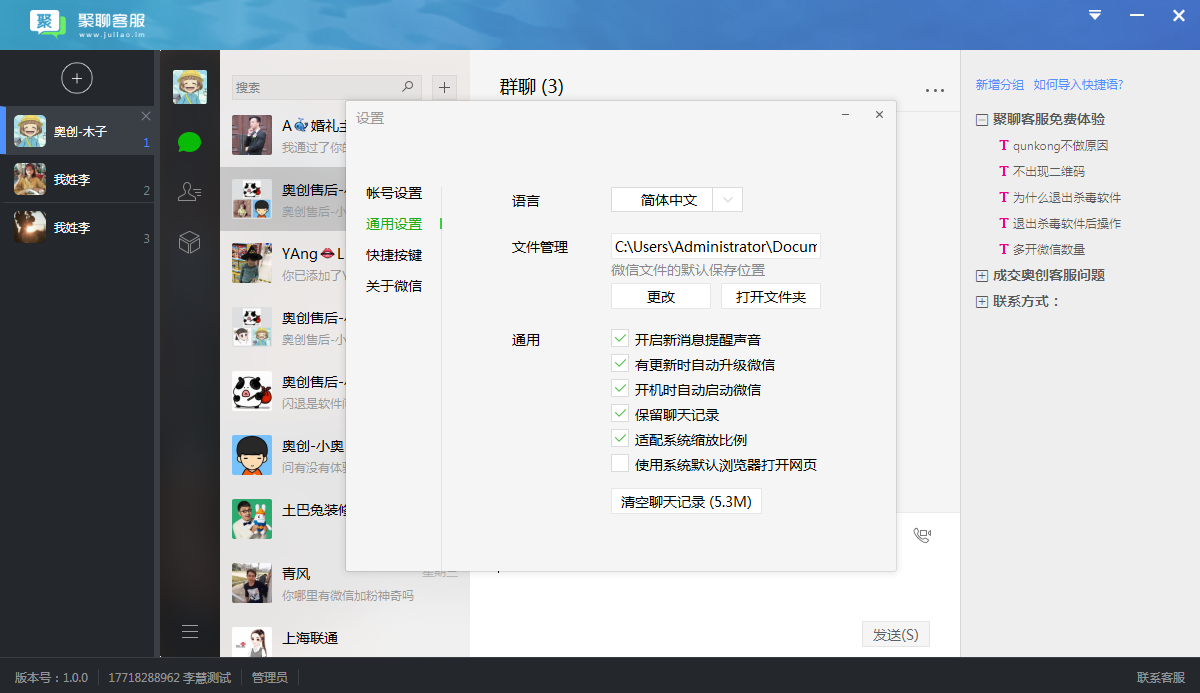Open the 如何导入快捷语? link
Image resolution: width=1200 pixels, height=693 pixels.
(1079, 85)
